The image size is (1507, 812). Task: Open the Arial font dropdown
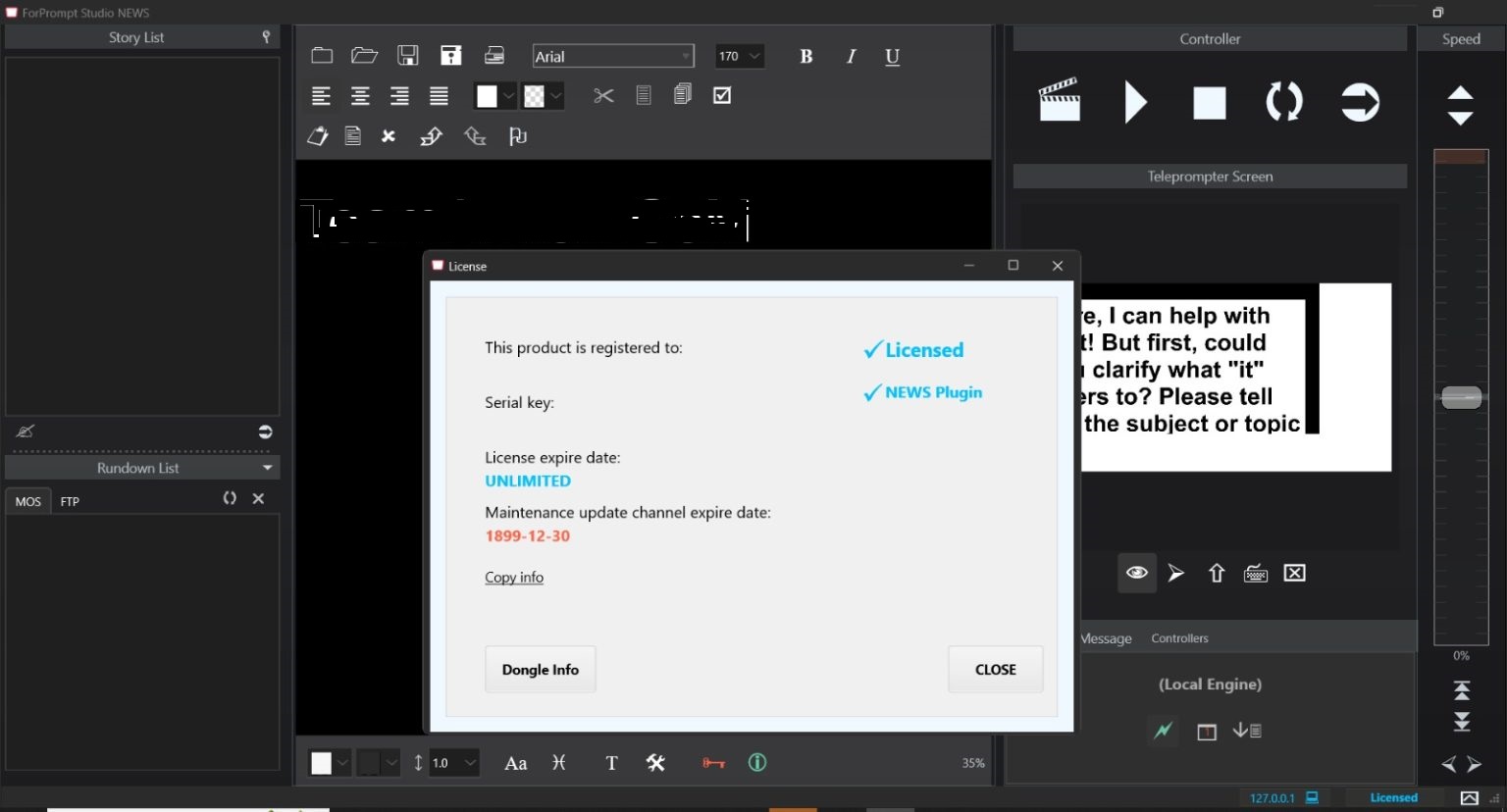coord(613,57)
